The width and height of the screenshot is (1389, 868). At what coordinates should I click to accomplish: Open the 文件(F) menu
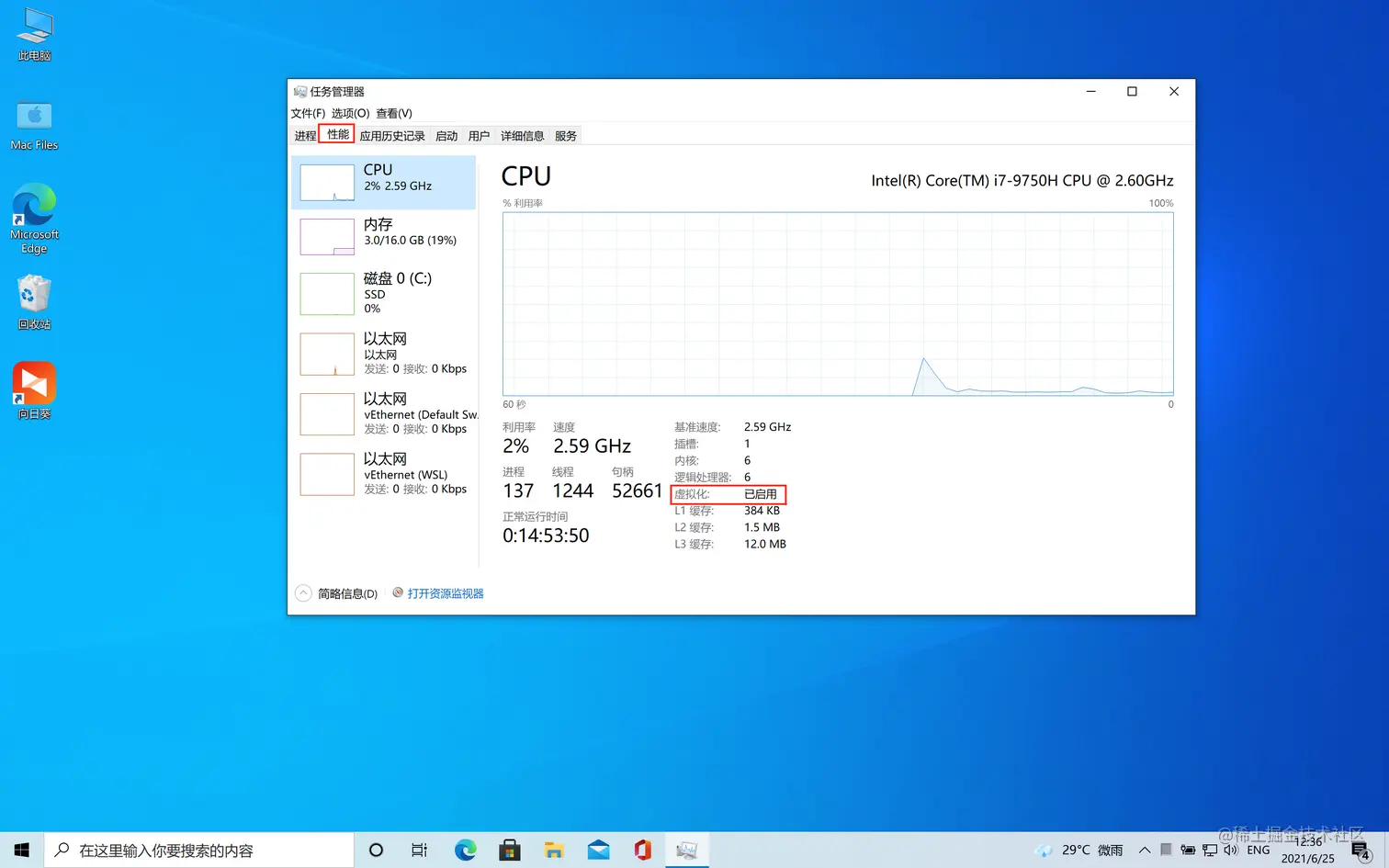308,113
